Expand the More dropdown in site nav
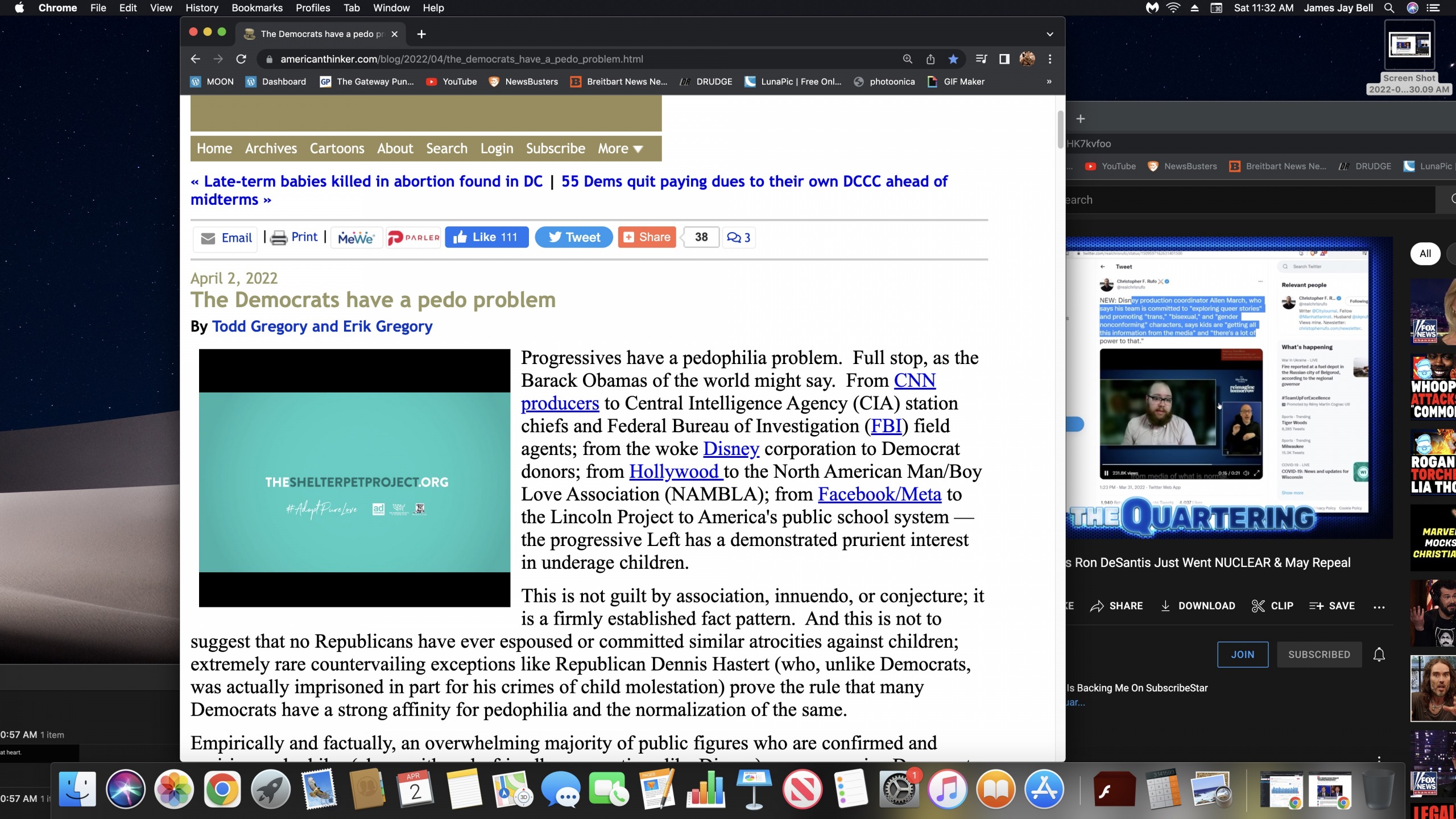The image size is (1456, 819). (x=620, y=148)
